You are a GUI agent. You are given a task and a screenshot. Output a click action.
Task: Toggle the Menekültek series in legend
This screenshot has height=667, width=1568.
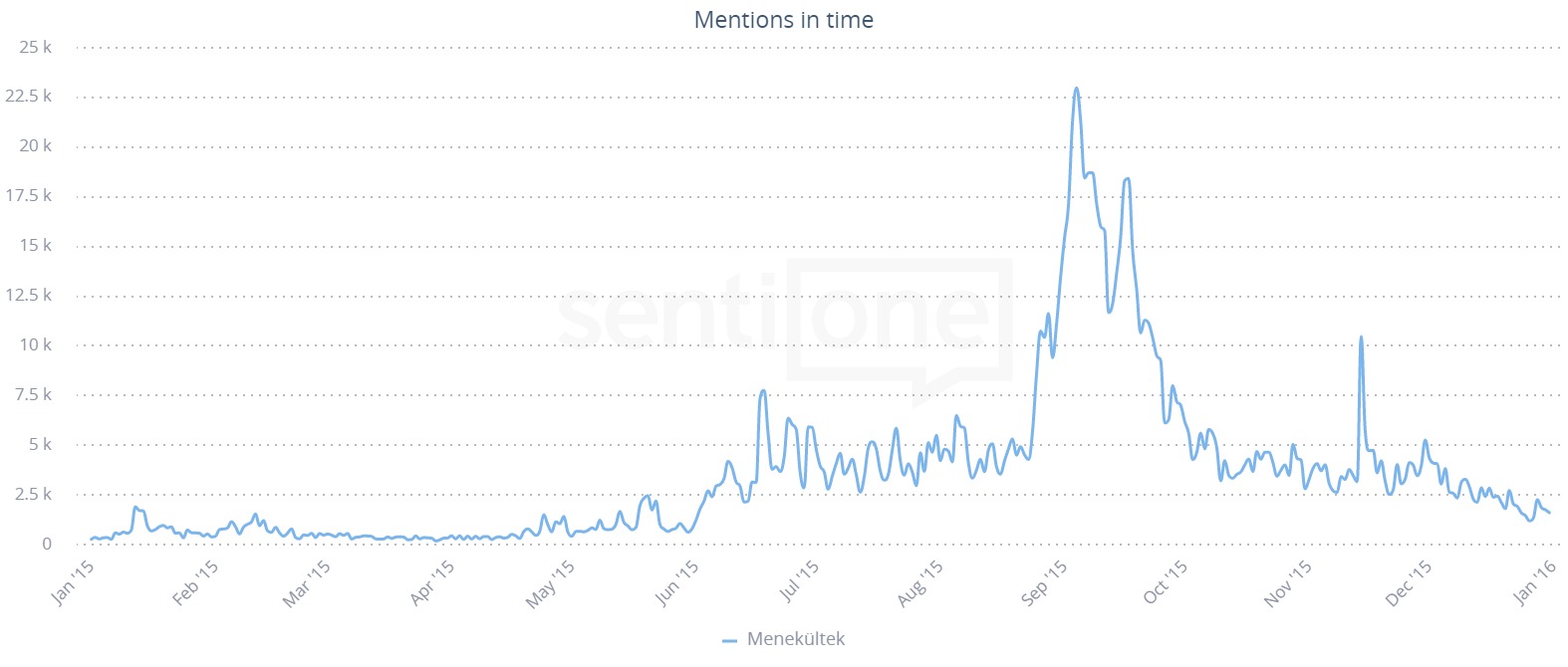tap(795, 639)
